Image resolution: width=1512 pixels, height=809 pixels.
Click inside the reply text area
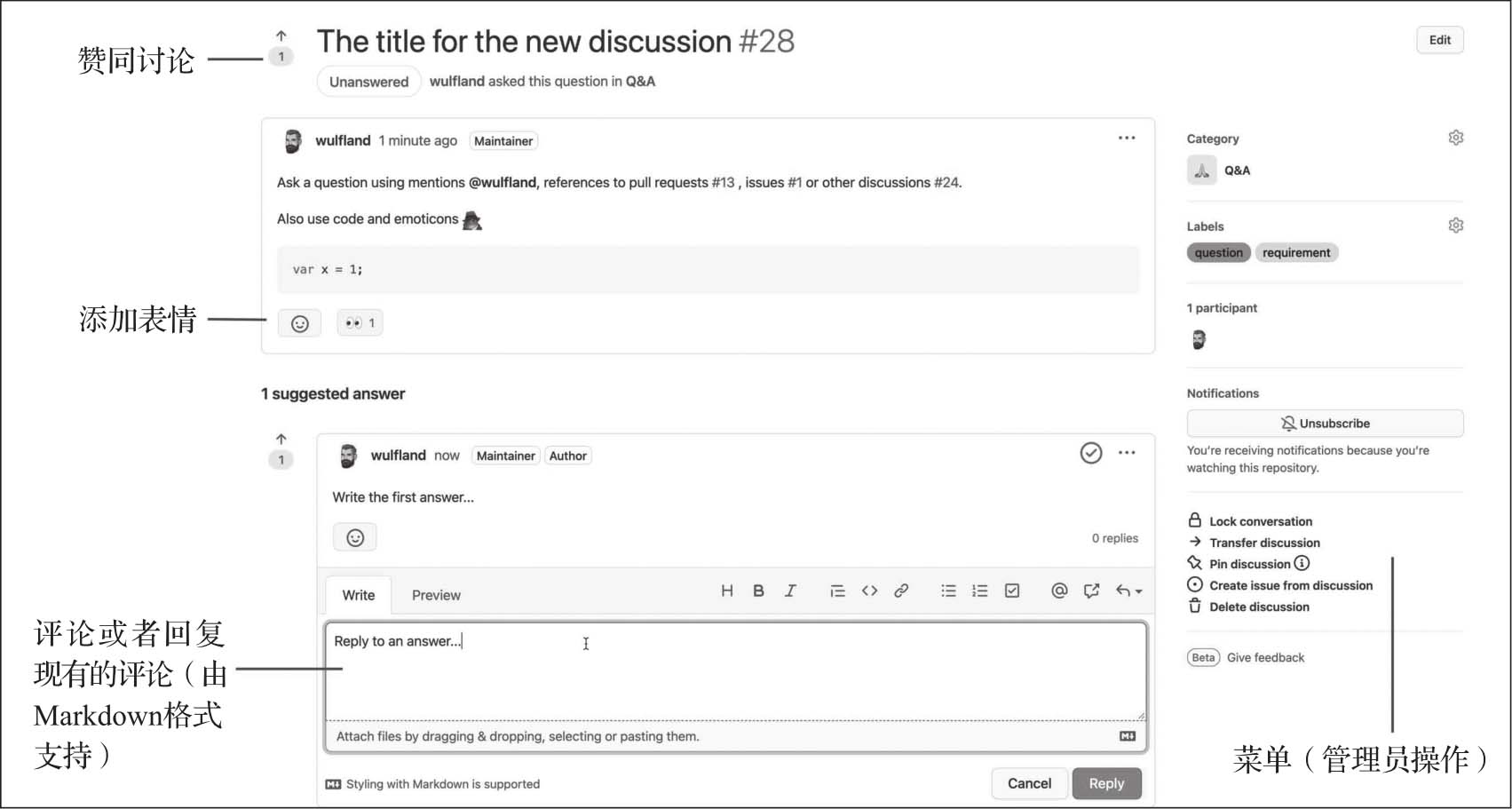(735, 672)
